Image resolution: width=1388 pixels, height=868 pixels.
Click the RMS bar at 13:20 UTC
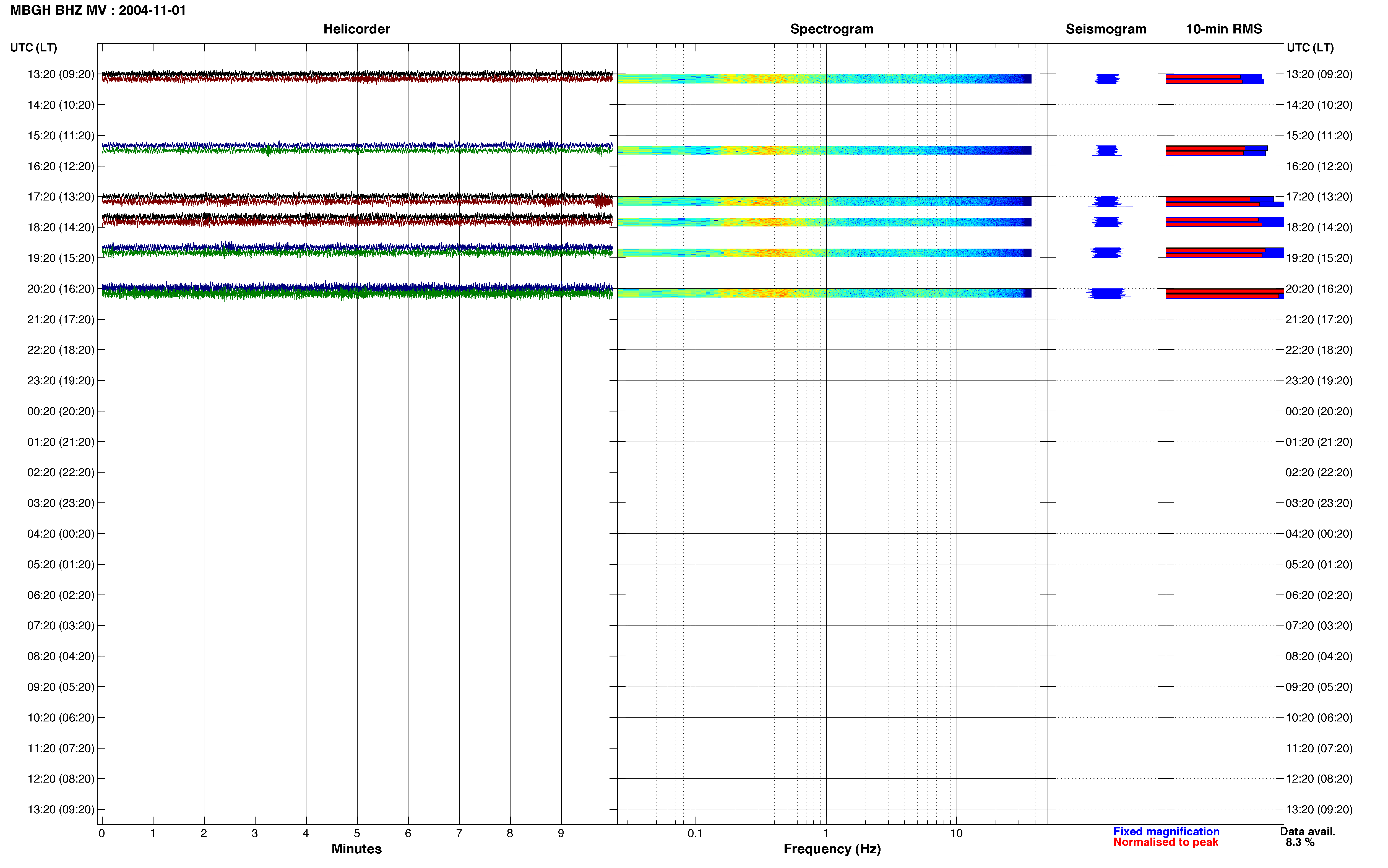[1215, 79]
